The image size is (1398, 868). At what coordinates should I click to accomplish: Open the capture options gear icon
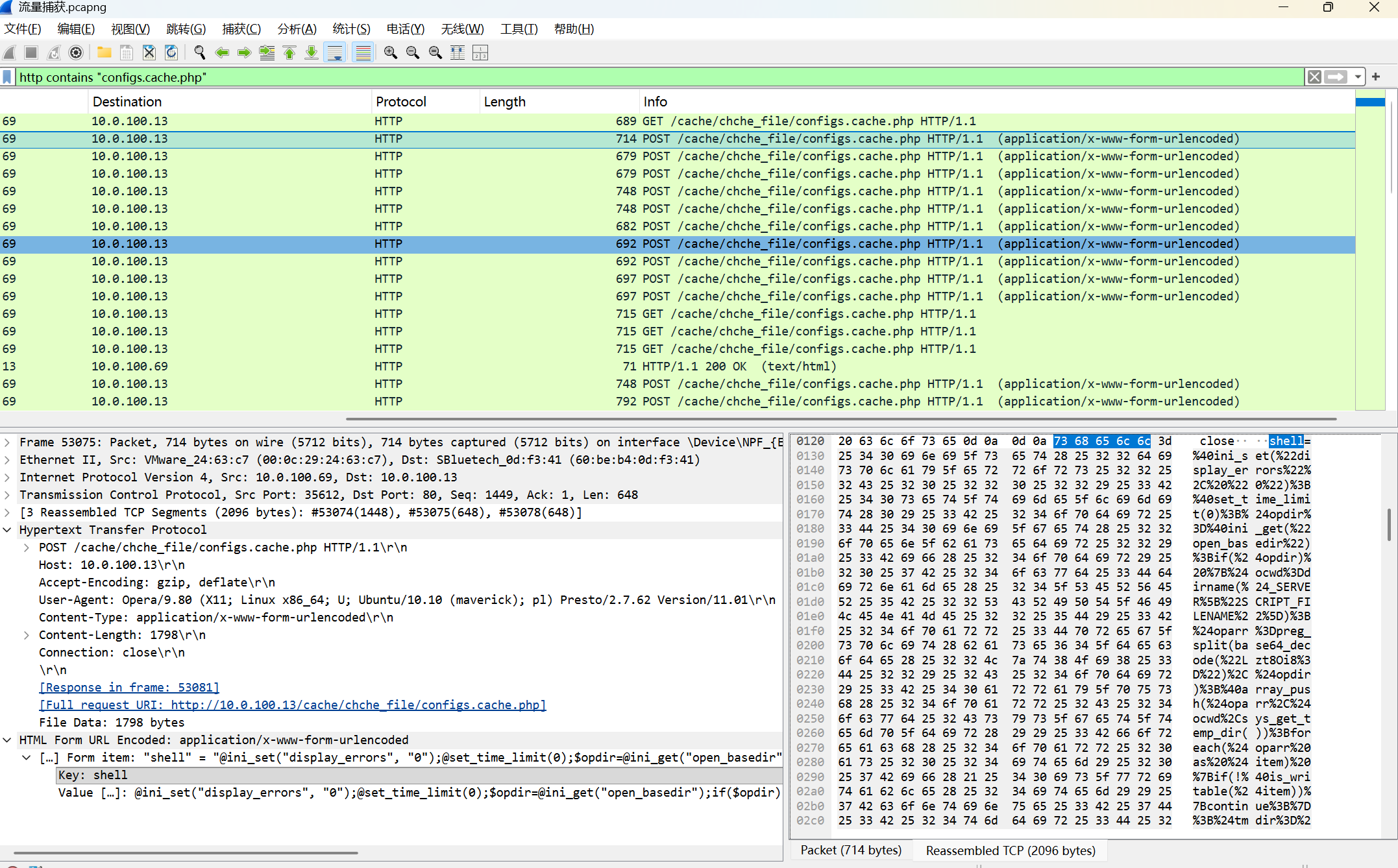76,53
